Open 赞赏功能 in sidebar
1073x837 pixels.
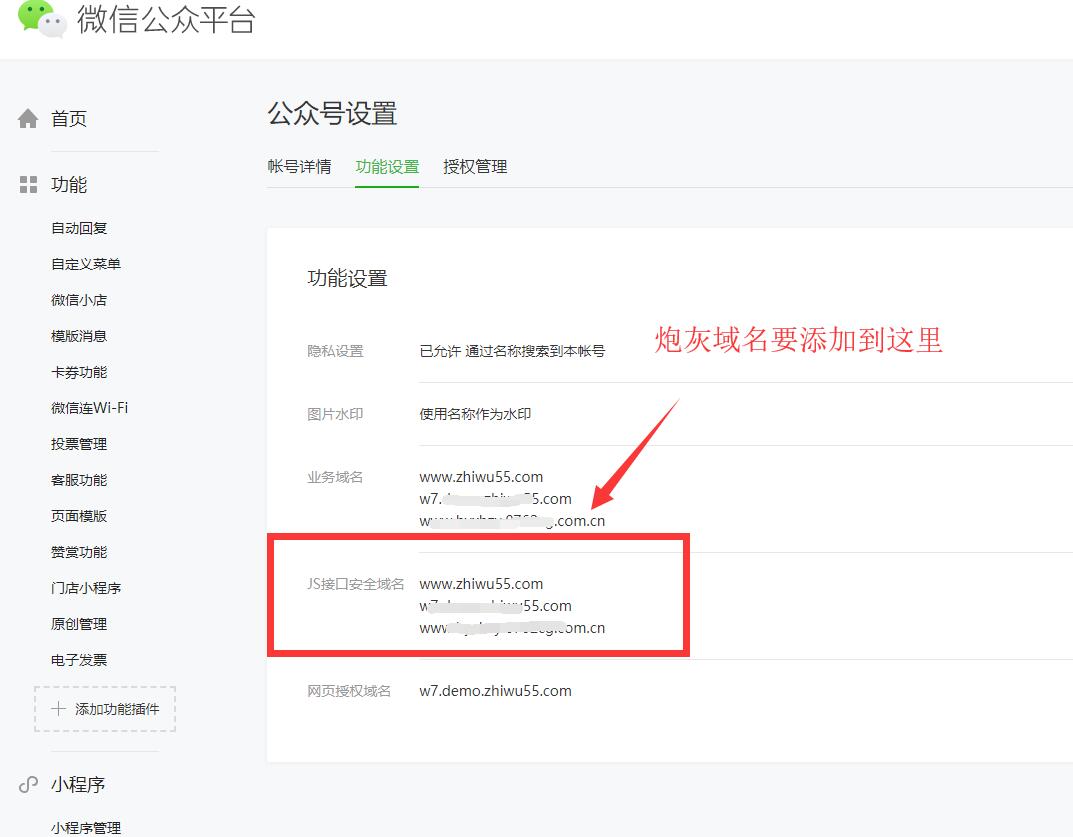79,552
